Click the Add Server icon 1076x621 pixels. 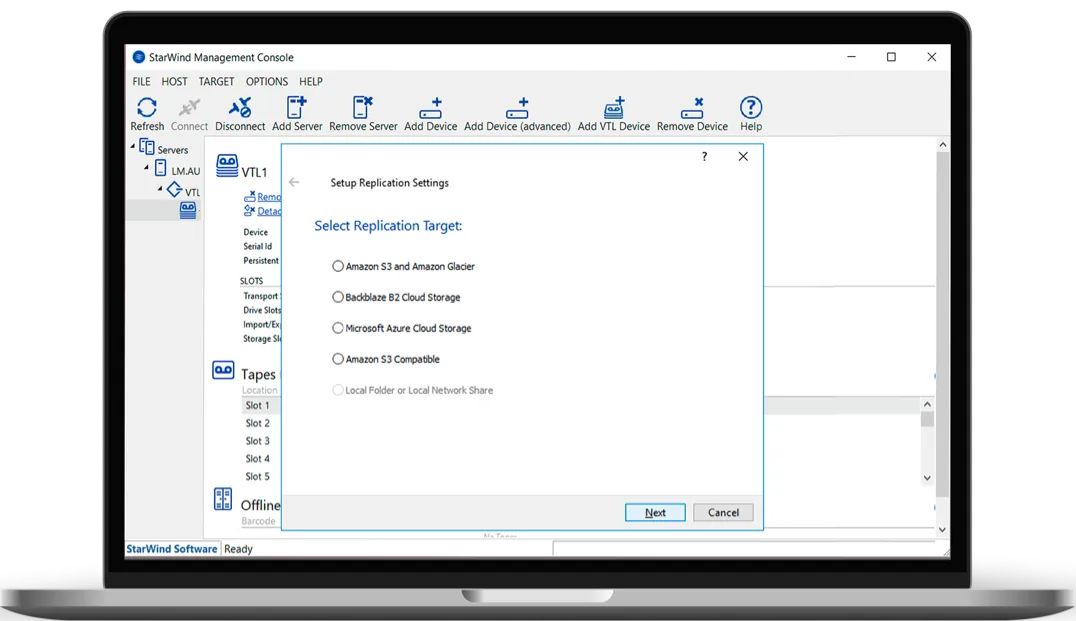(296, 108)
